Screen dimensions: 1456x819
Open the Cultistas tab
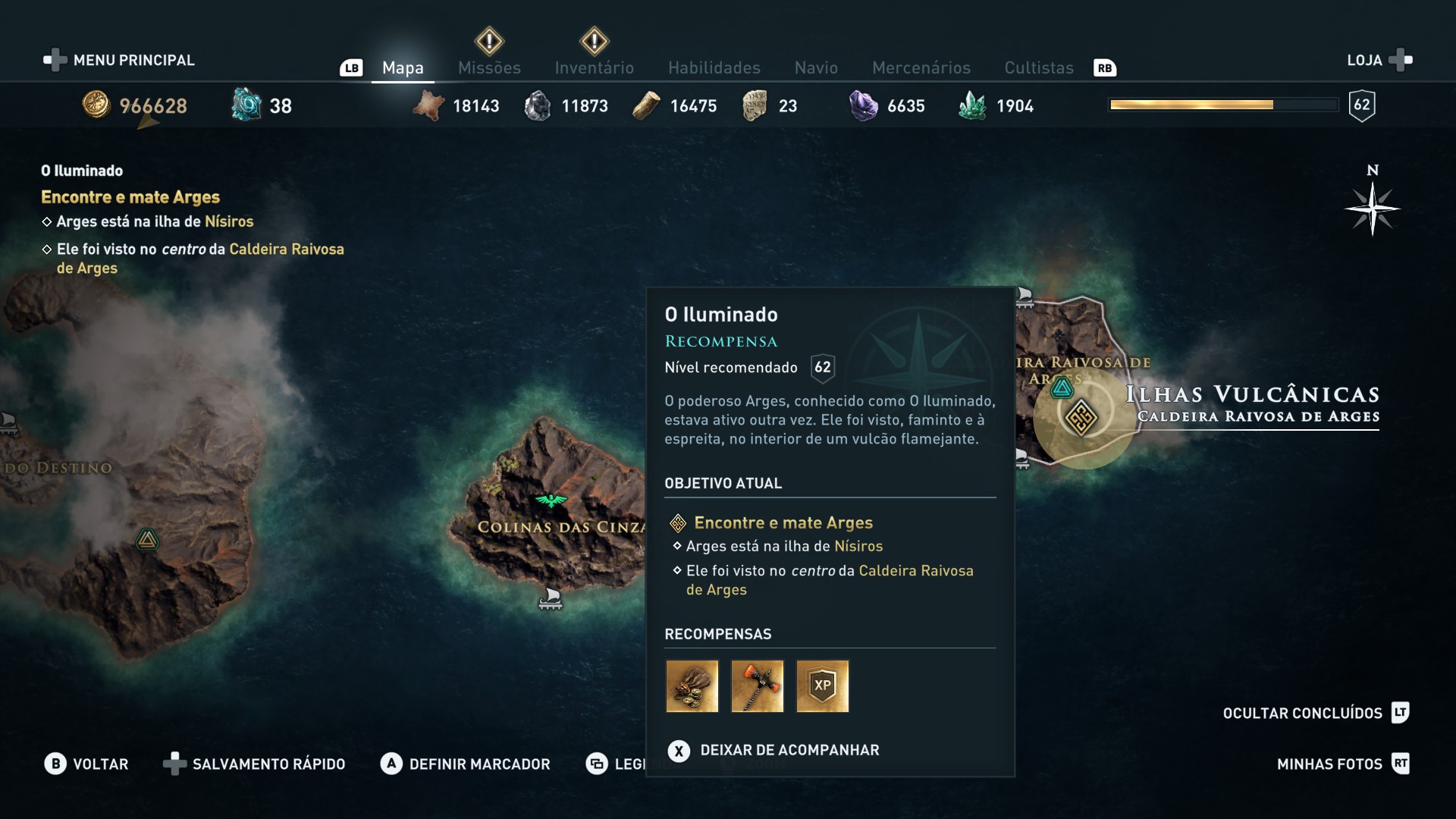click(x=1039, y=68)
